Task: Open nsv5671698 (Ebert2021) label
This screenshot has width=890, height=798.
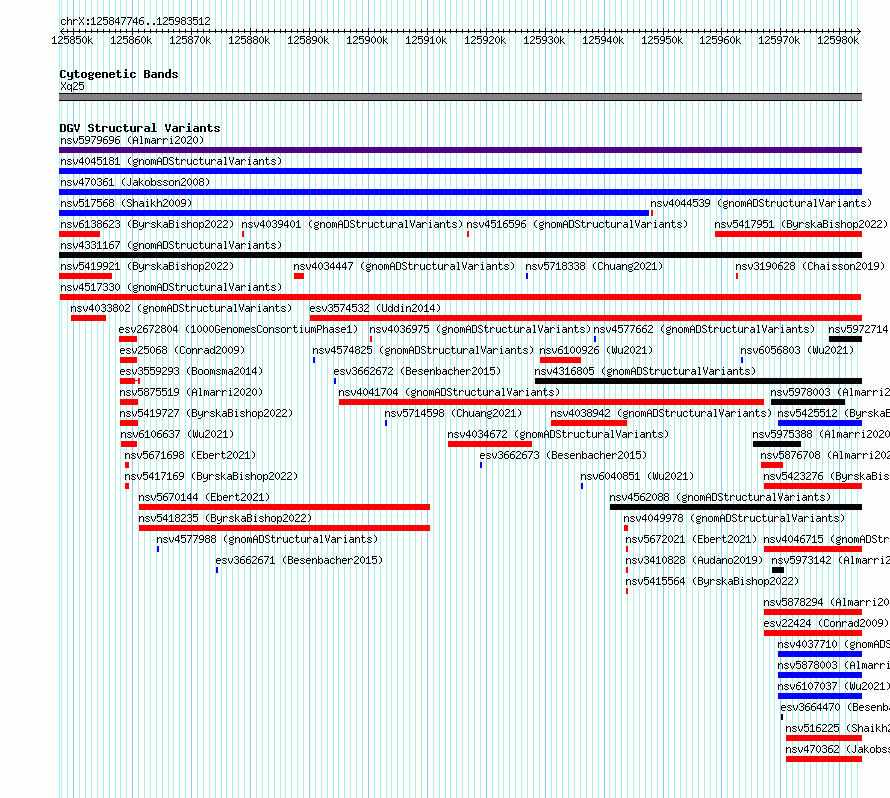Action: [190, 455]
